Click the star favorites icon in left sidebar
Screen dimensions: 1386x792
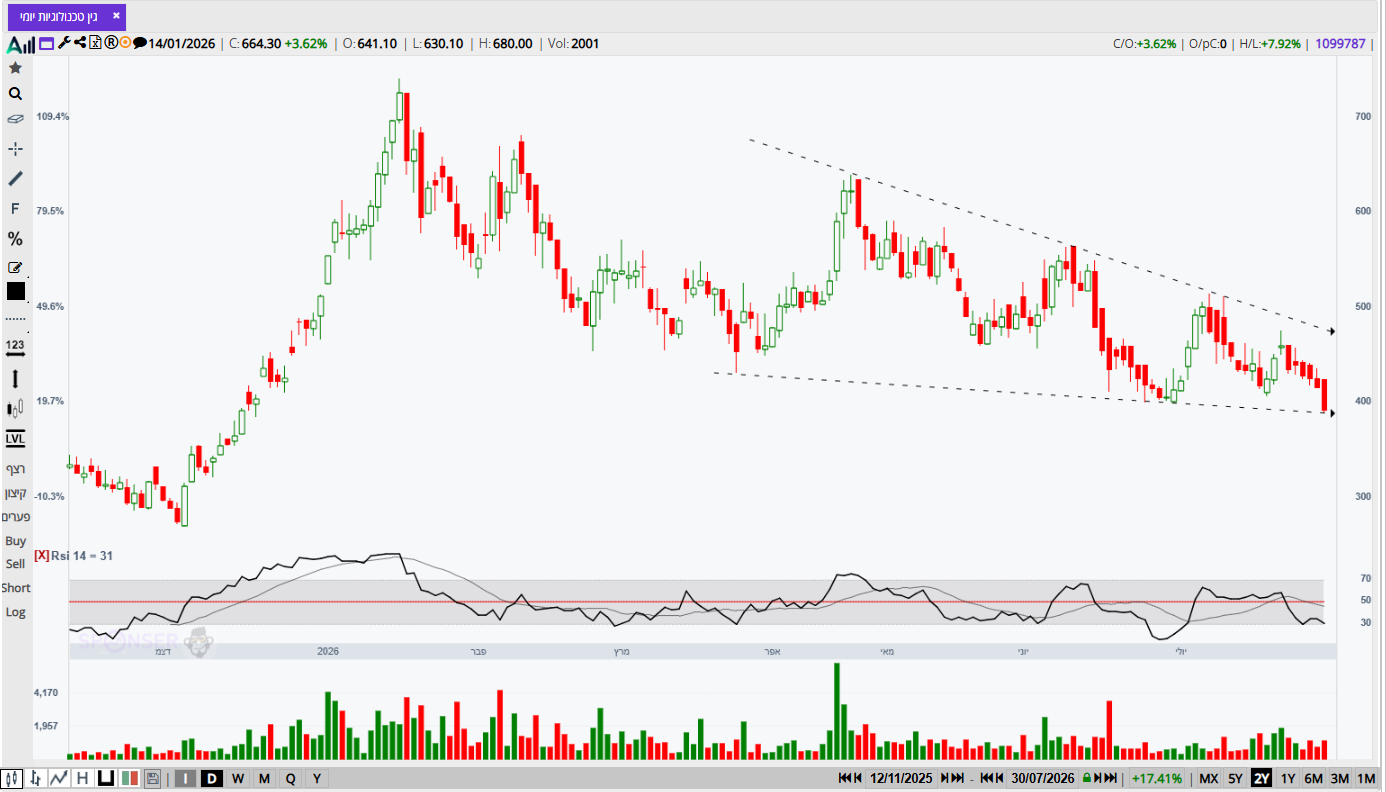[x=15, y=68]
